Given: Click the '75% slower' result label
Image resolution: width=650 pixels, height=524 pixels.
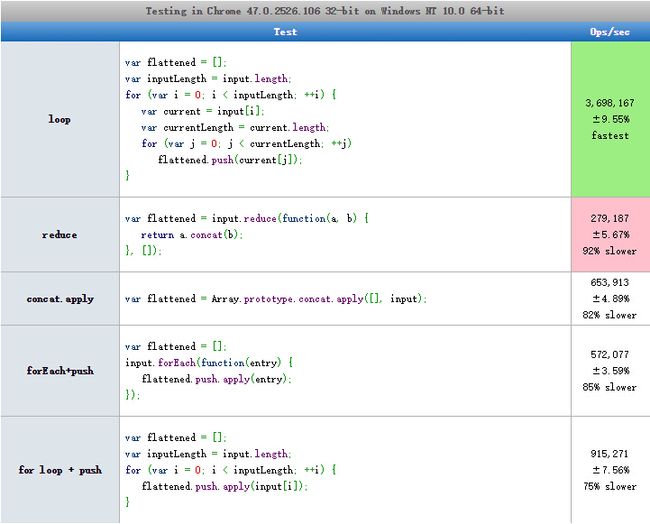Looking at the screenshot, I should tap(609, 486).
